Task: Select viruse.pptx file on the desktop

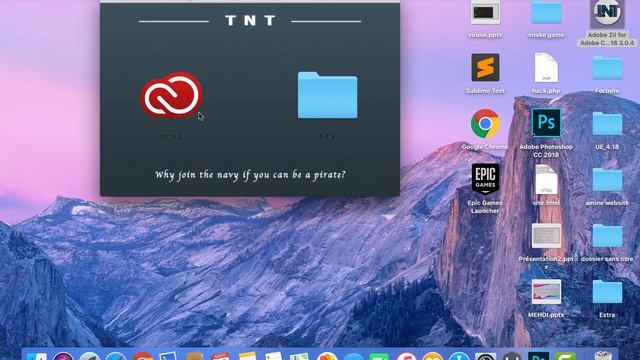Action: [485, 13]
